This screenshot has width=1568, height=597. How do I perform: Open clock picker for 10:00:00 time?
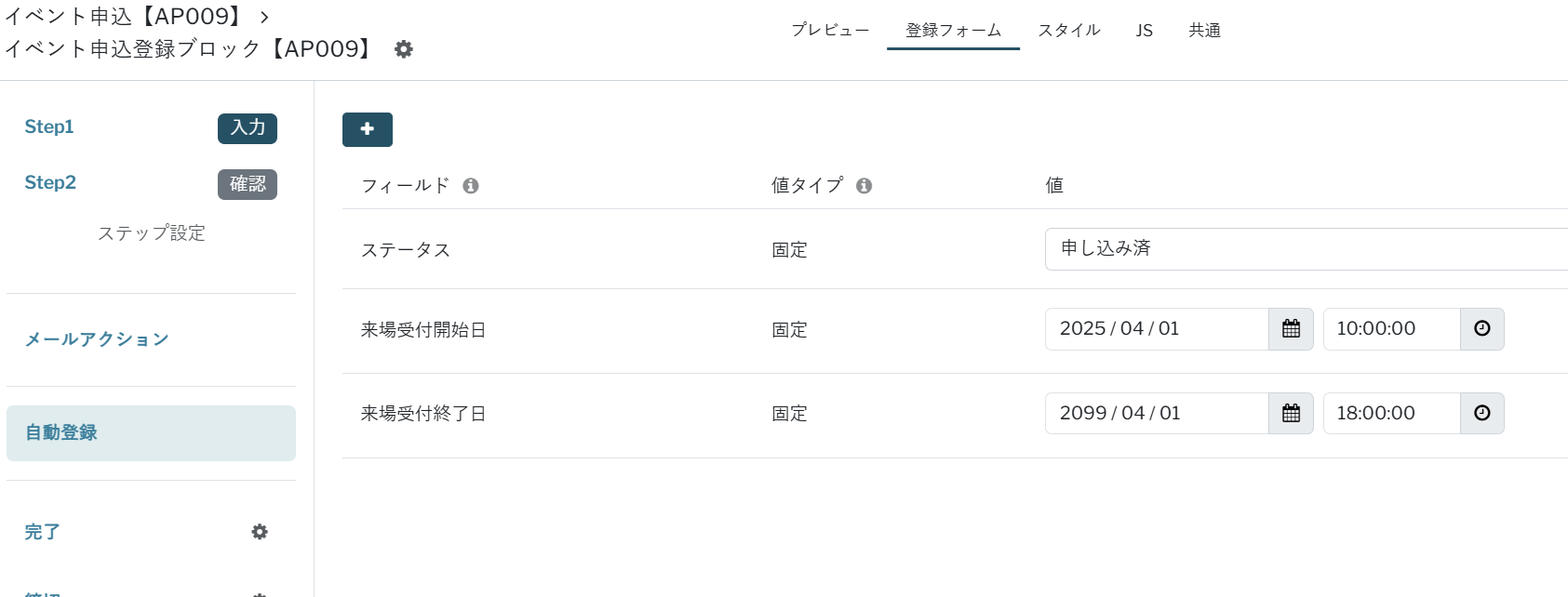[1481, 329]
